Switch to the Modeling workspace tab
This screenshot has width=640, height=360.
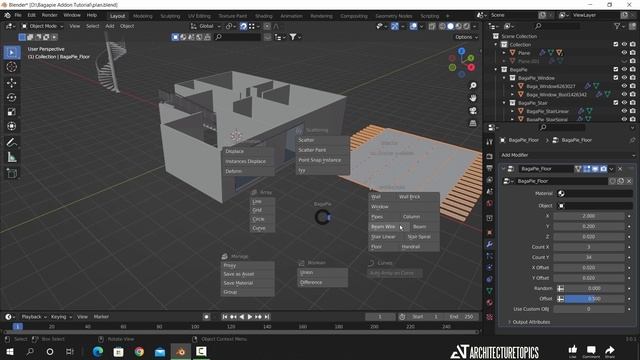click(x=142, y=16)
